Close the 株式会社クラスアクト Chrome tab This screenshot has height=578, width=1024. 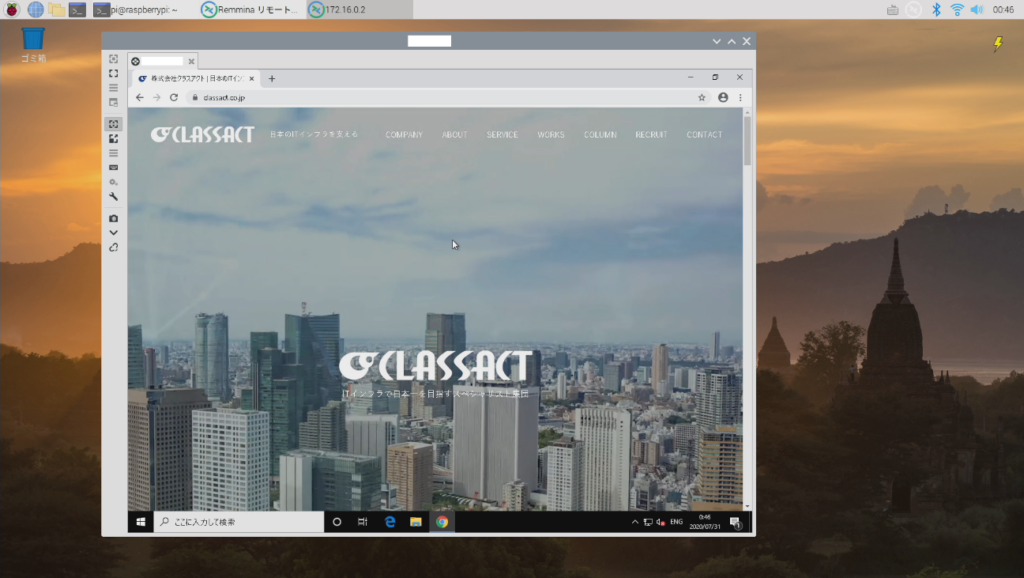[x=251, y=78]
